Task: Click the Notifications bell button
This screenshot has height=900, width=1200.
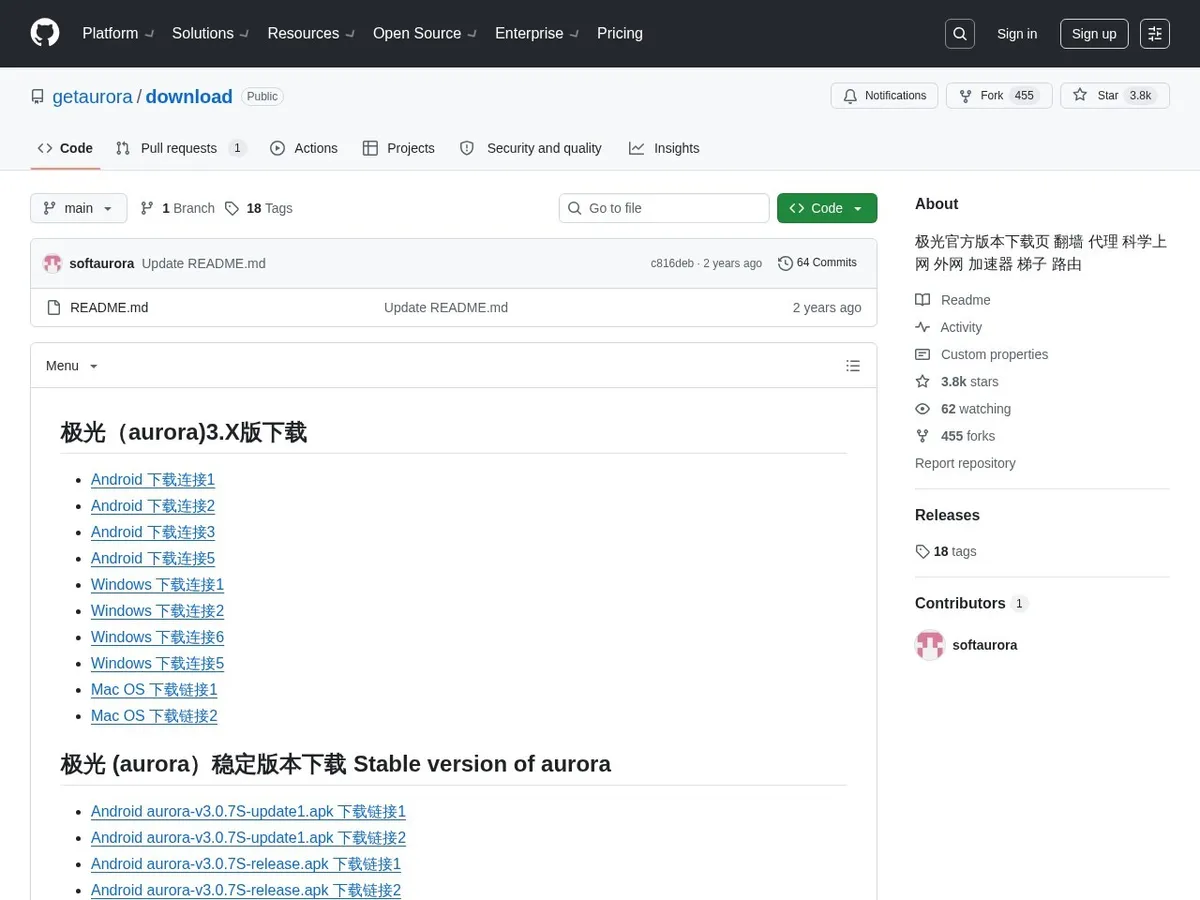Action: [884, 96]
